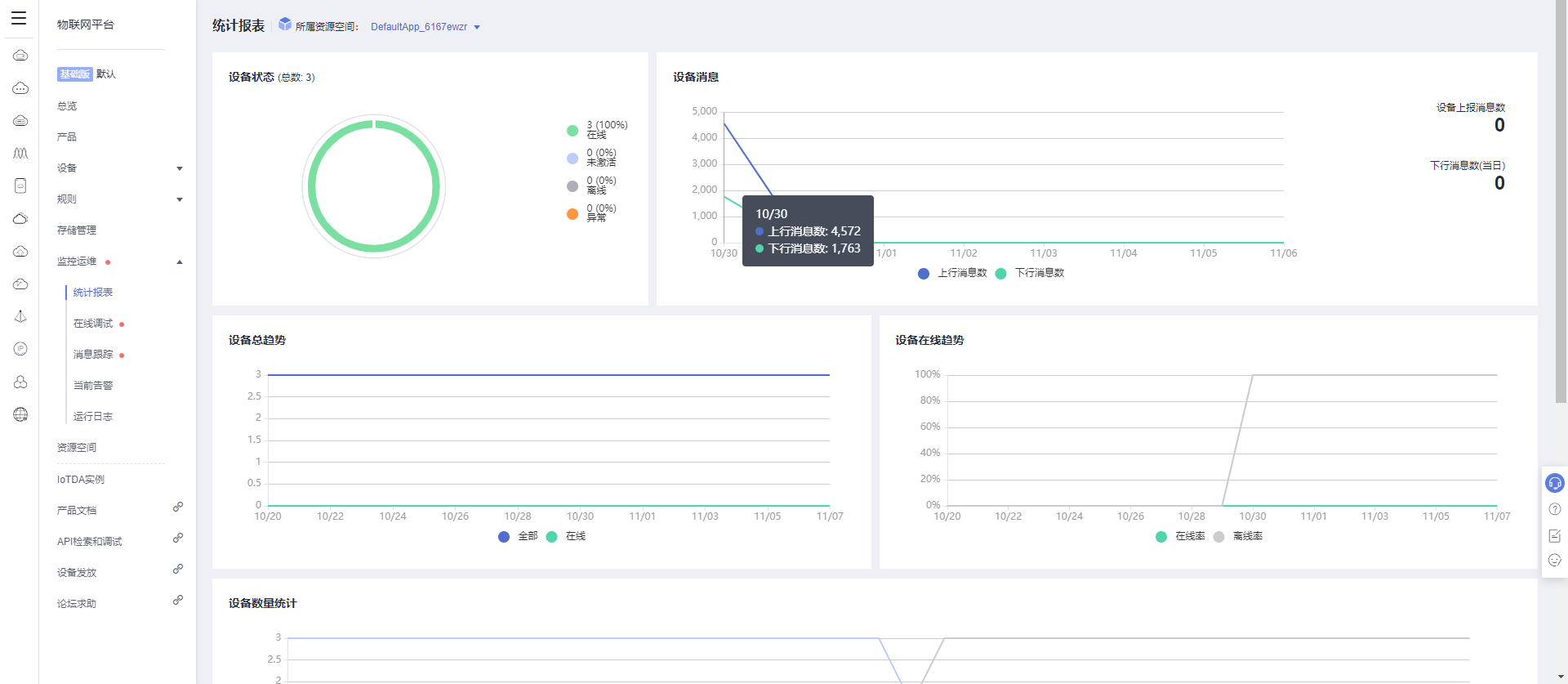Click the plain double-cloud icon
This screenshot has height=684, width=1568.
(20, 218)
